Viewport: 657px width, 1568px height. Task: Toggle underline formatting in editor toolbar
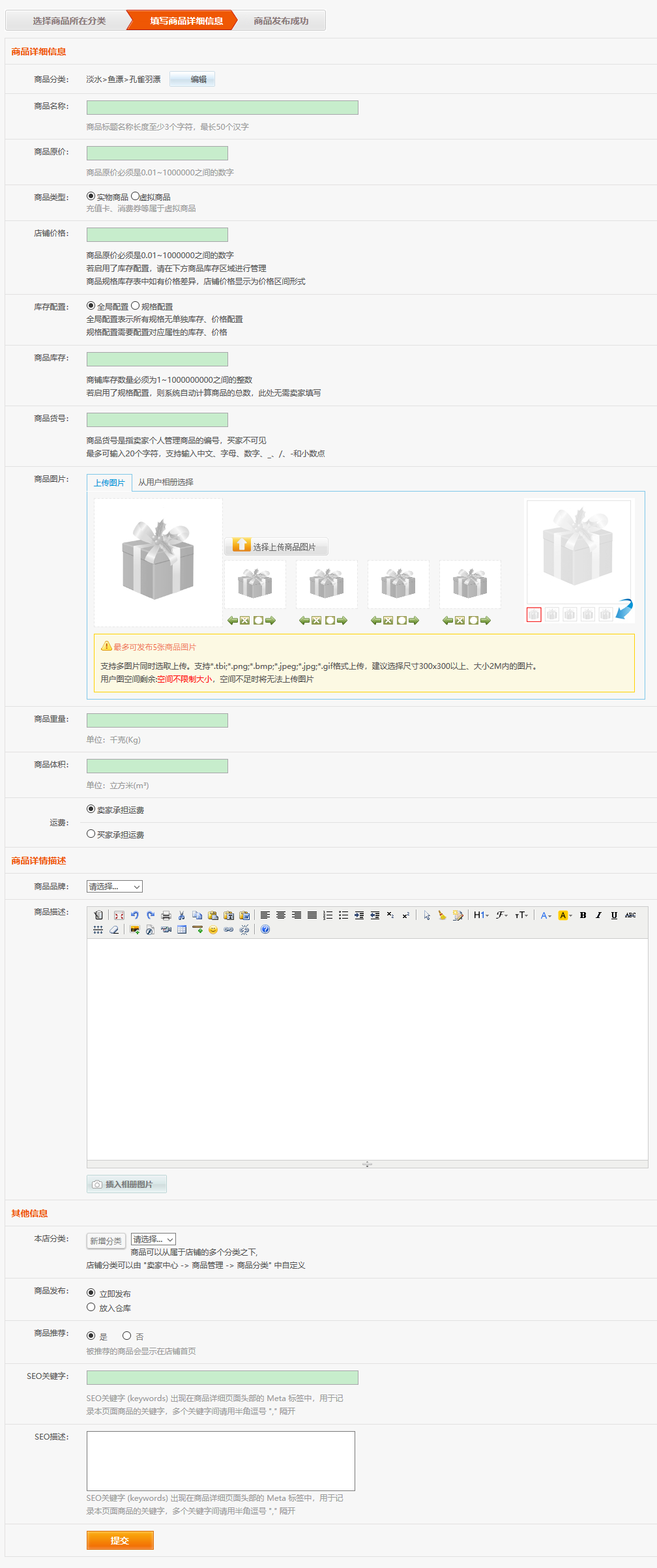[x=614, y=915]
